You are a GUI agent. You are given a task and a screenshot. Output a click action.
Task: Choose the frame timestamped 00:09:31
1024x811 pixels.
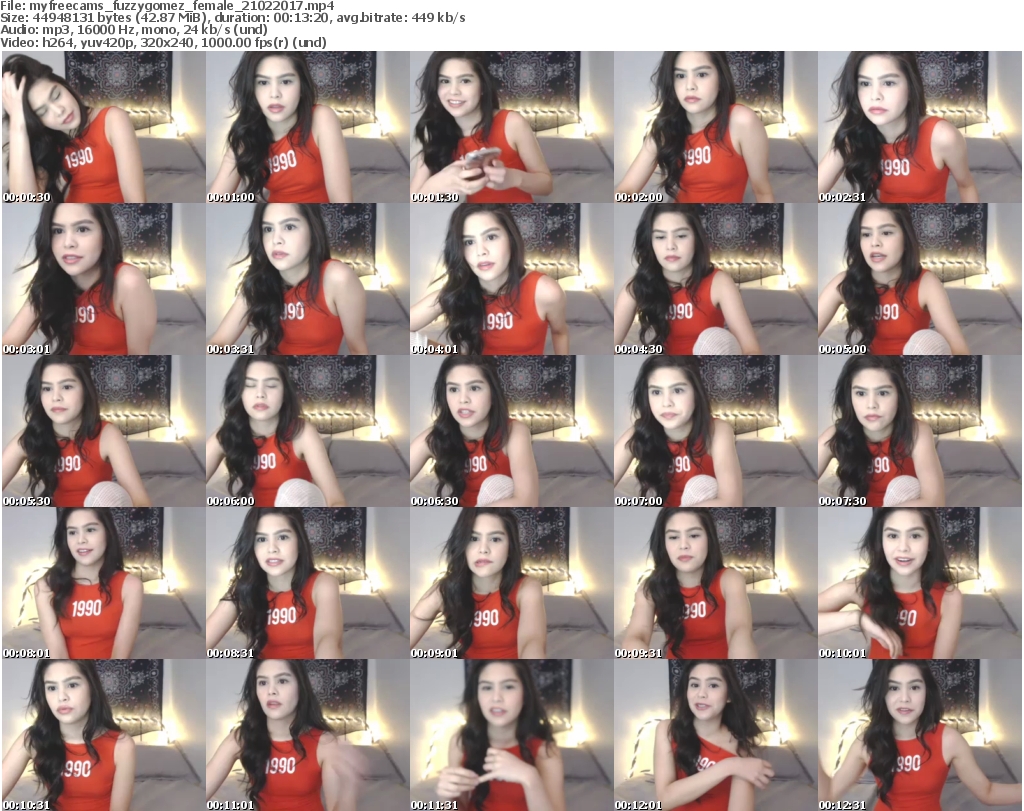(x=715, y=584)
